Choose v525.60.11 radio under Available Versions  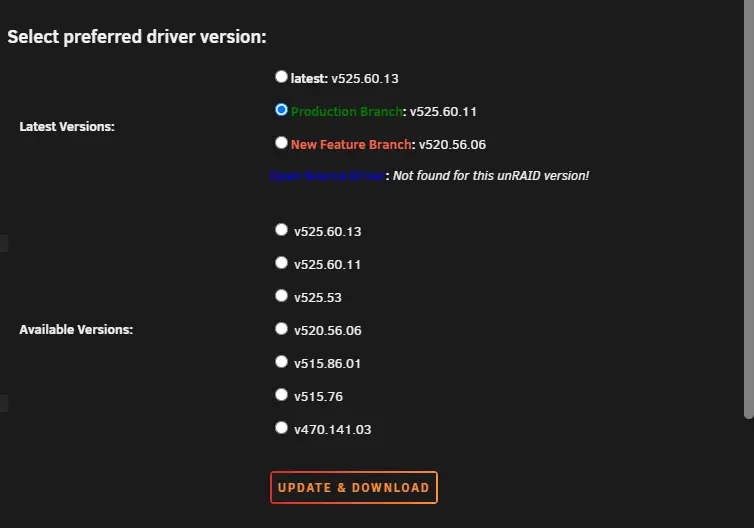click(281, 262)
